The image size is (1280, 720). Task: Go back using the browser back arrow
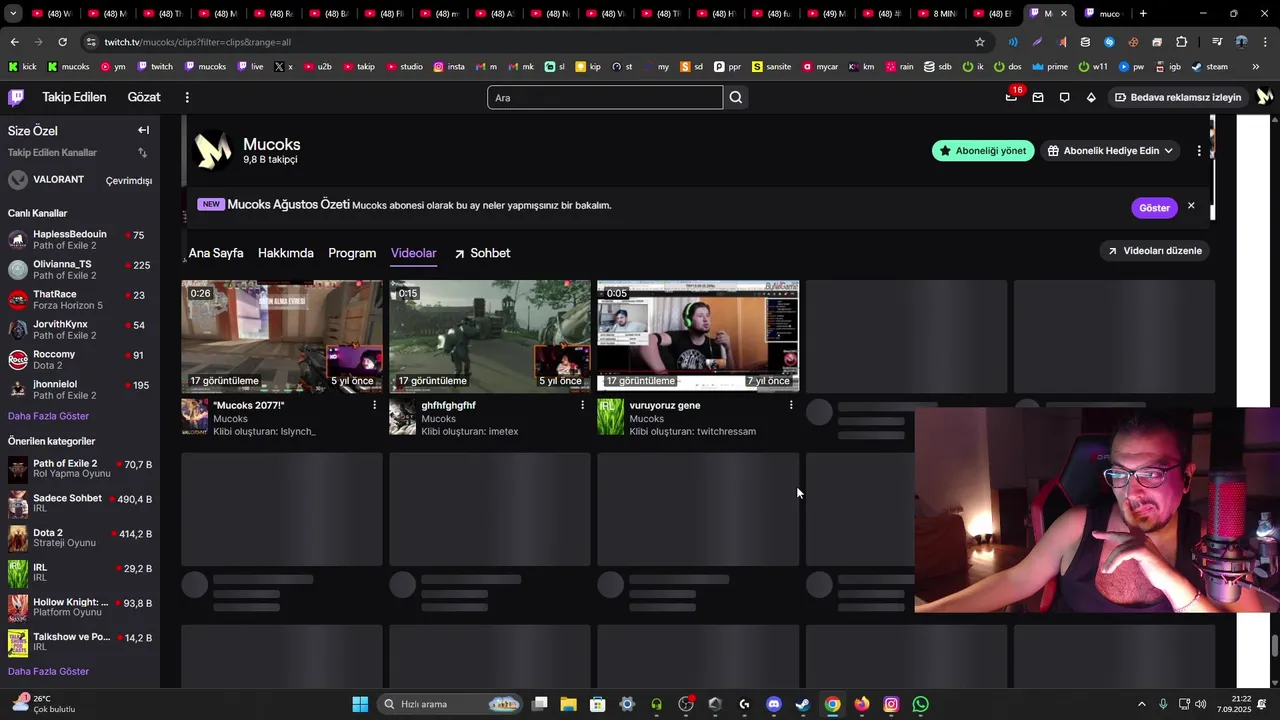[14, 42]
